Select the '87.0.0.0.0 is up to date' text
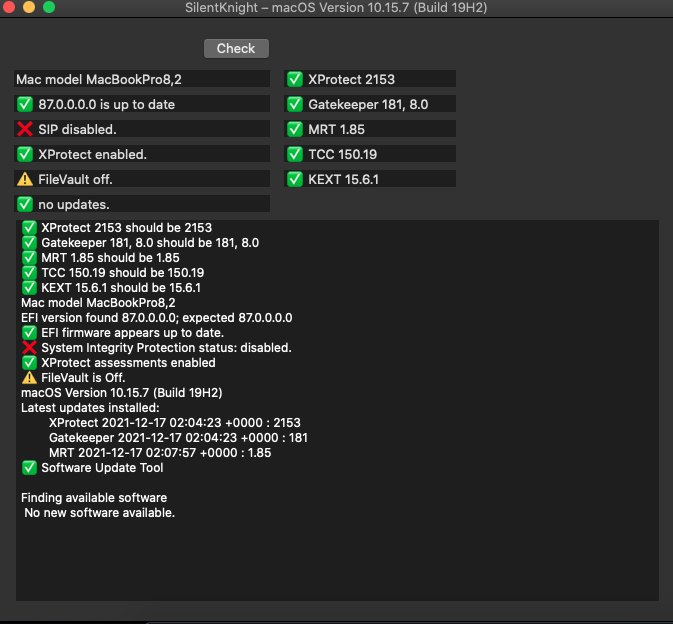Viewport: 673px width, 624px height. point(106,104)
